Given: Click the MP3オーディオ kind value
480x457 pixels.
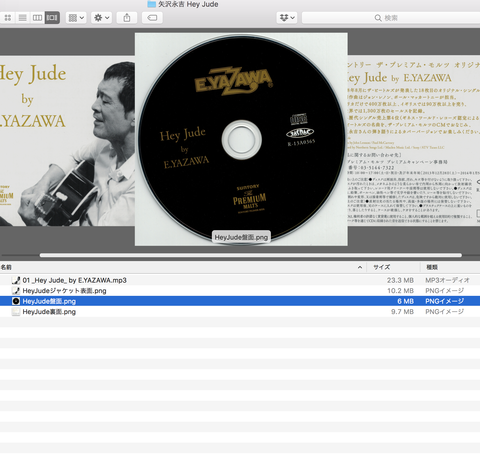Looking at the screenshot, I should tap(447, 280).
